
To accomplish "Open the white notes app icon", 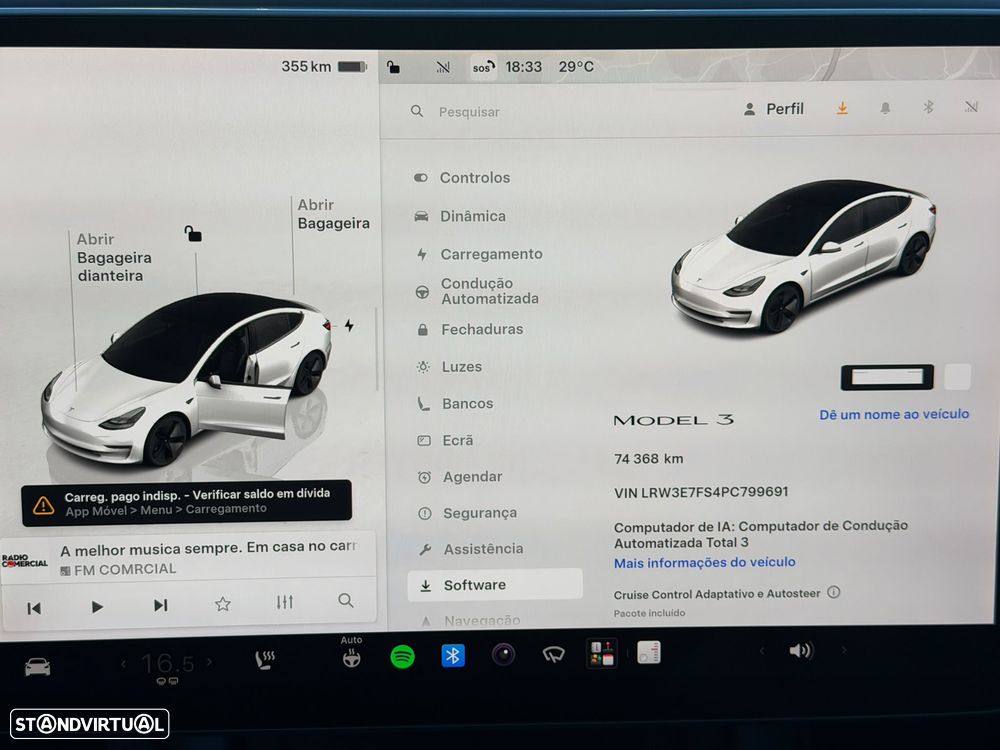I will click(649, 653).
